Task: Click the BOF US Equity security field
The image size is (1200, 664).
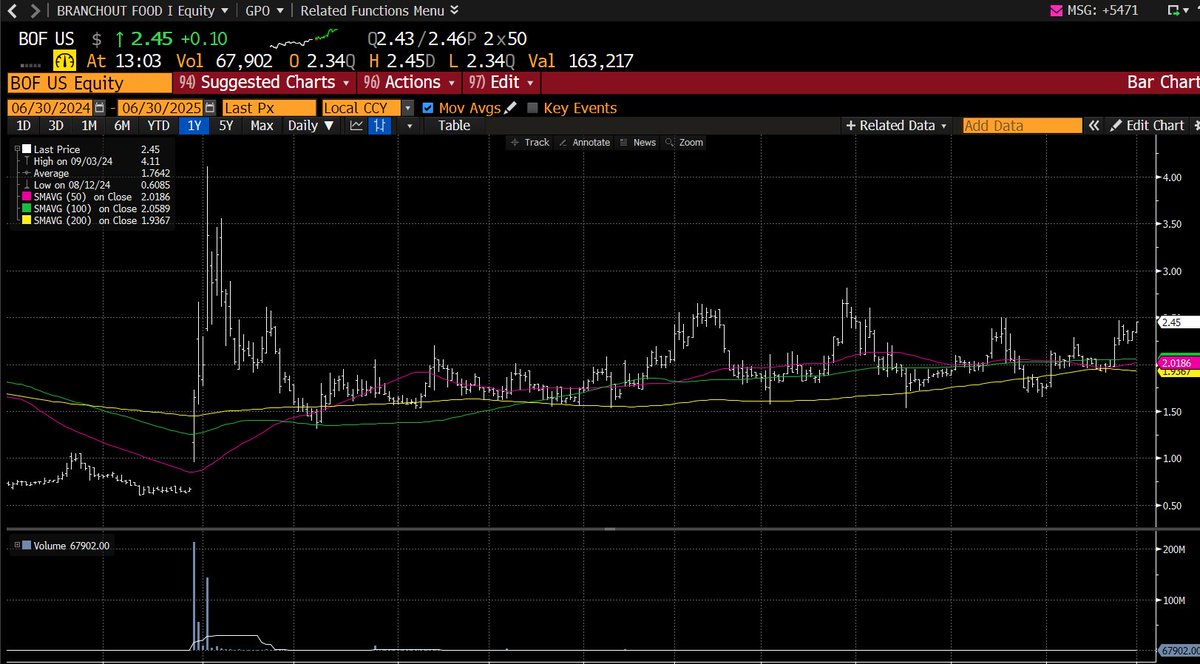Action: tap(88, 82)
